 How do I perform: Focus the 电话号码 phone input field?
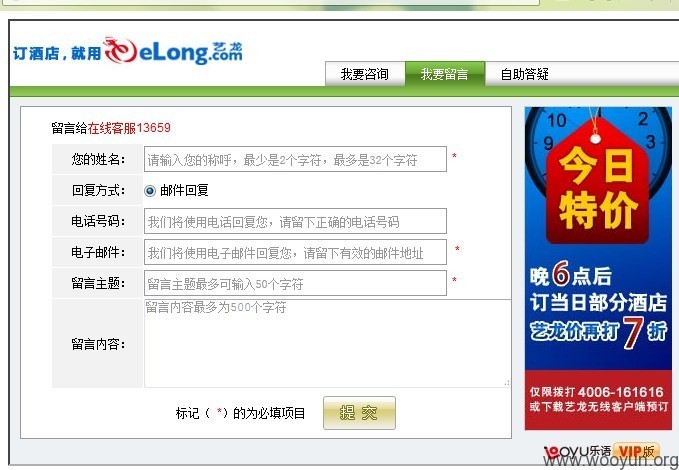pos(295,221)
